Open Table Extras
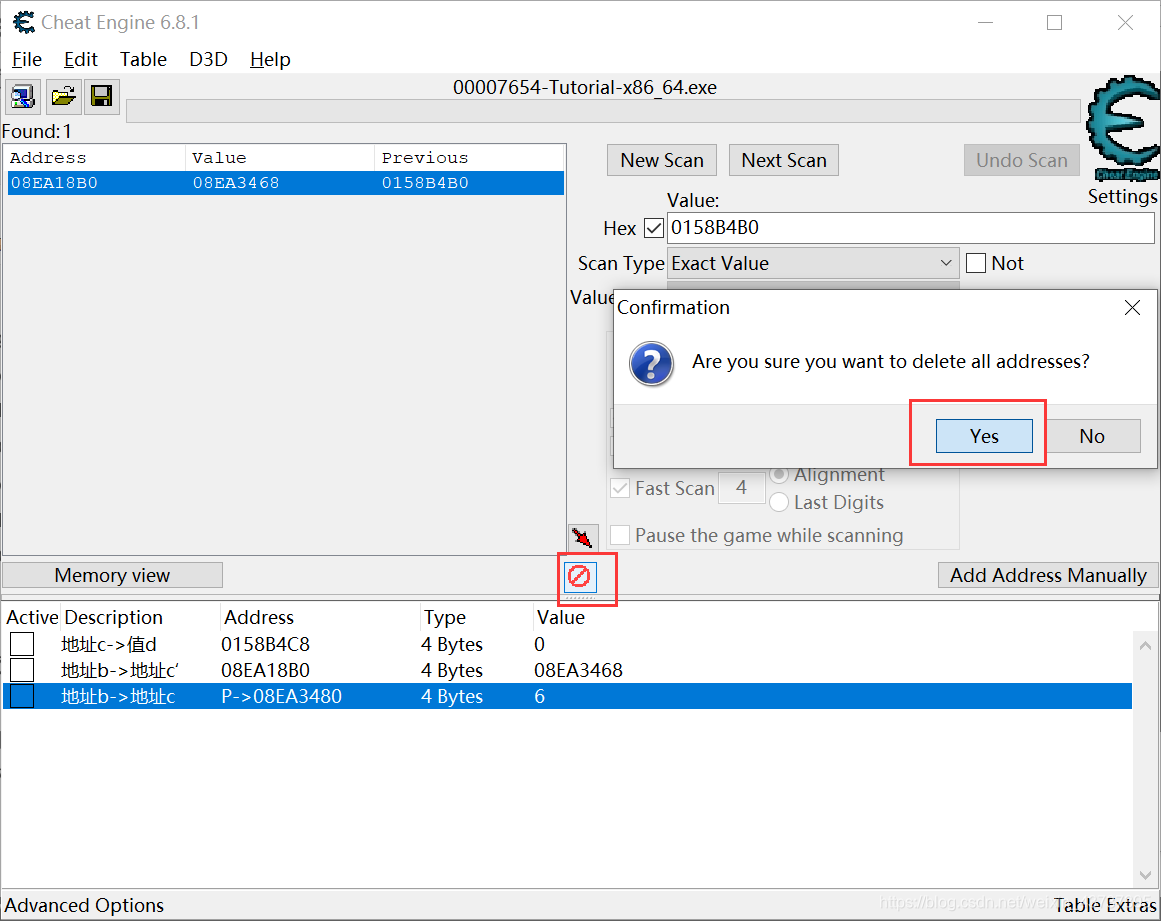 (x=1106, y=905)
